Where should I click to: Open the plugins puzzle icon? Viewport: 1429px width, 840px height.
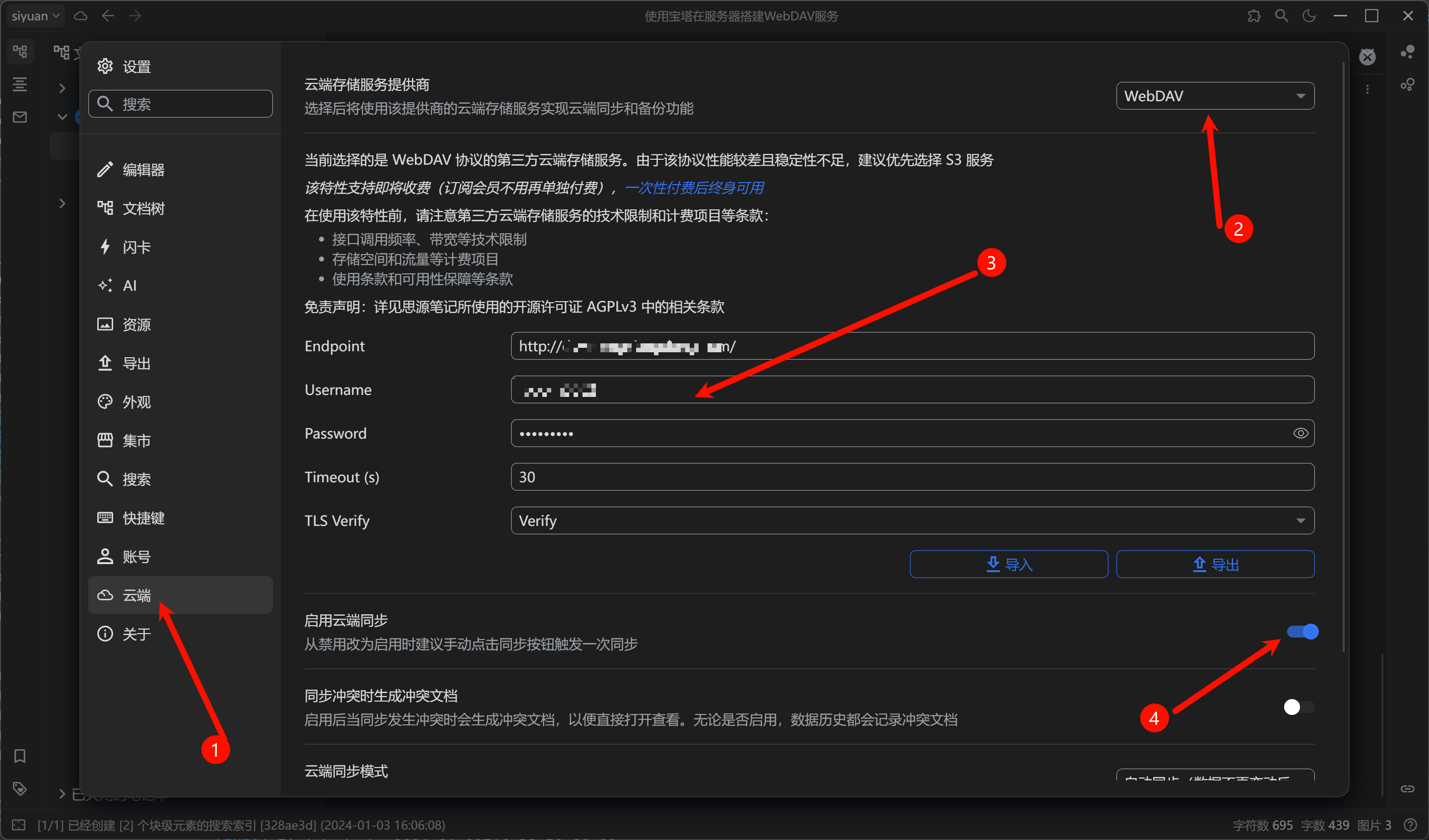click(1254, 16)
